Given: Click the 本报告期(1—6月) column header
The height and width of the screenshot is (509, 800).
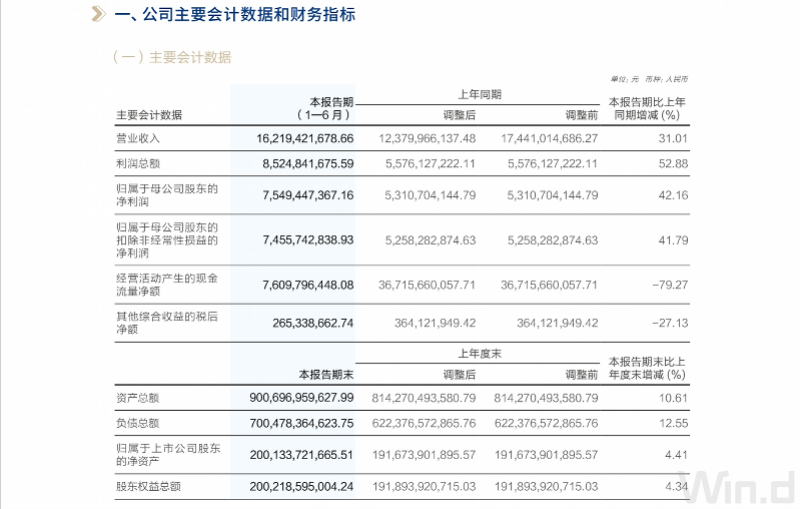Looking at the screenshot, I should [x=326, y=109].
